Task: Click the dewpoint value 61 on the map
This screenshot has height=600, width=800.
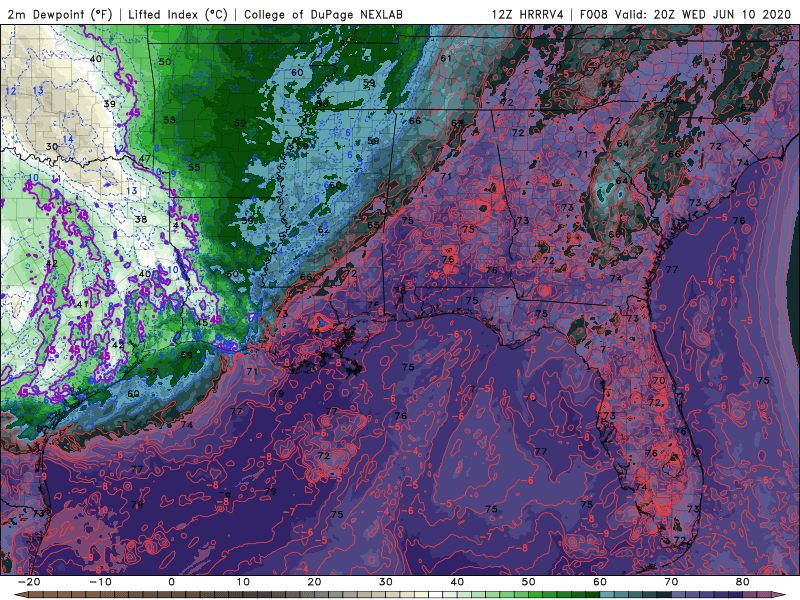Action: (x=446, y=58)
